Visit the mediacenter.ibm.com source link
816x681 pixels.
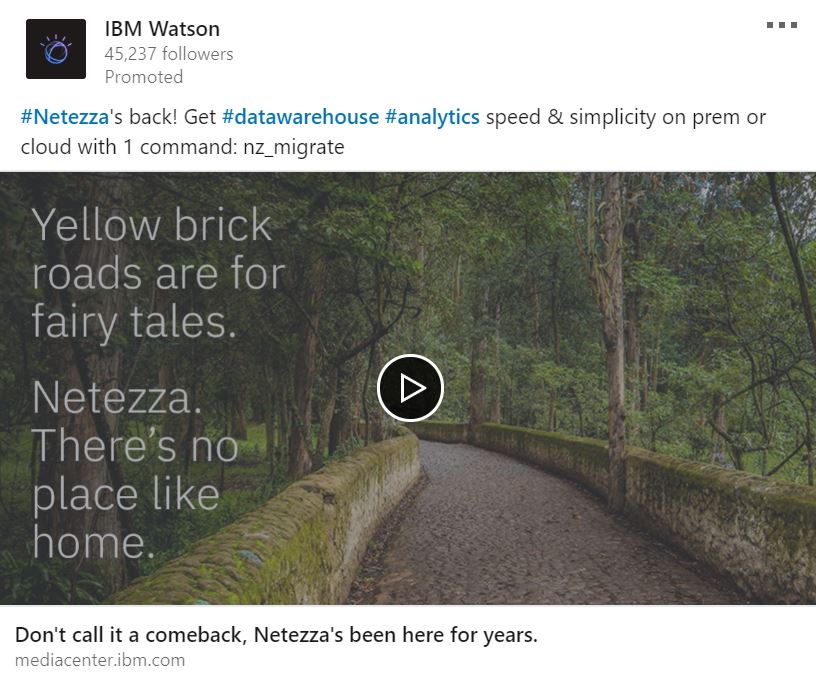point(100,660)
